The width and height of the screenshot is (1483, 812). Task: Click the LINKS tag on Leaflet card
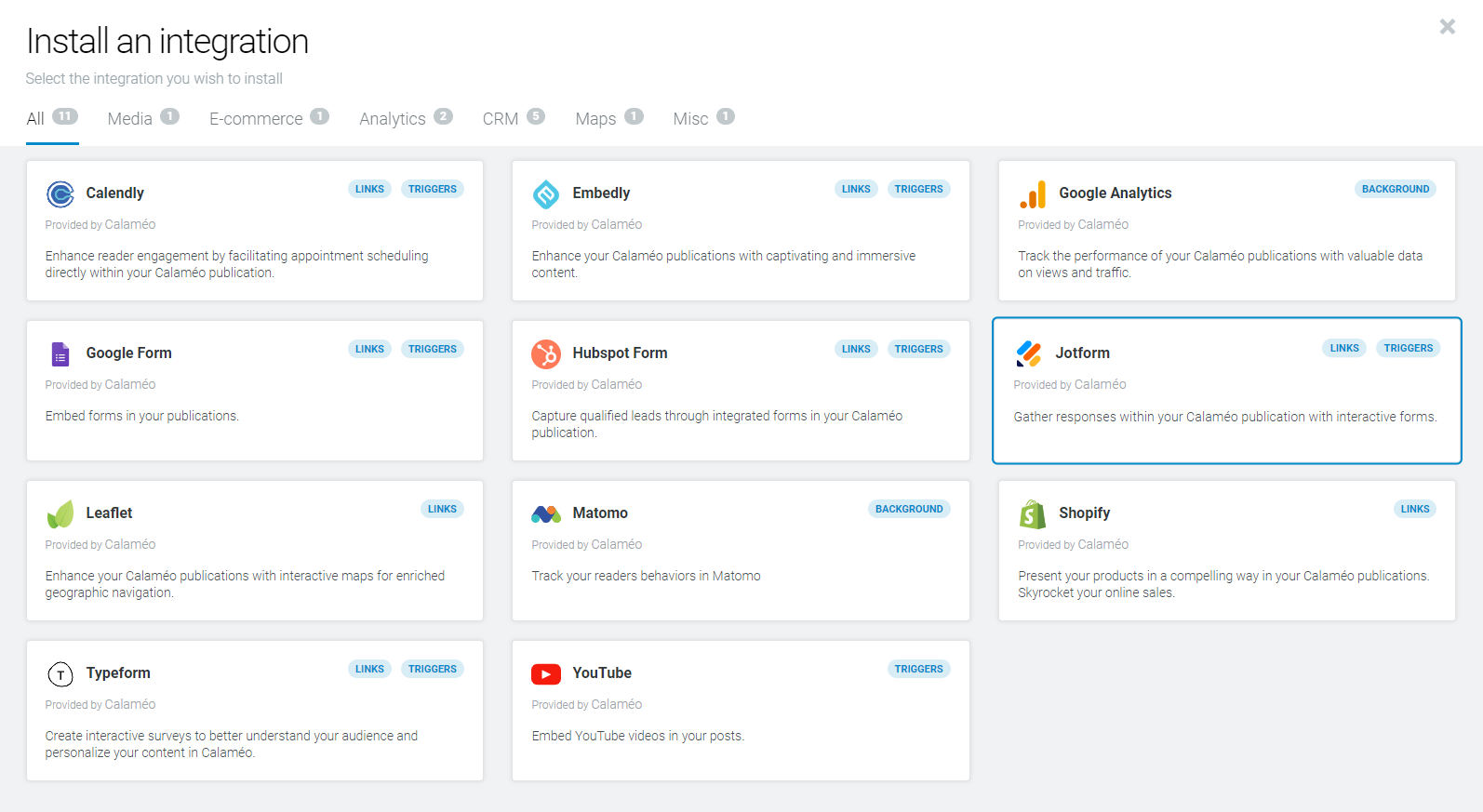click(x=442, y=509)
